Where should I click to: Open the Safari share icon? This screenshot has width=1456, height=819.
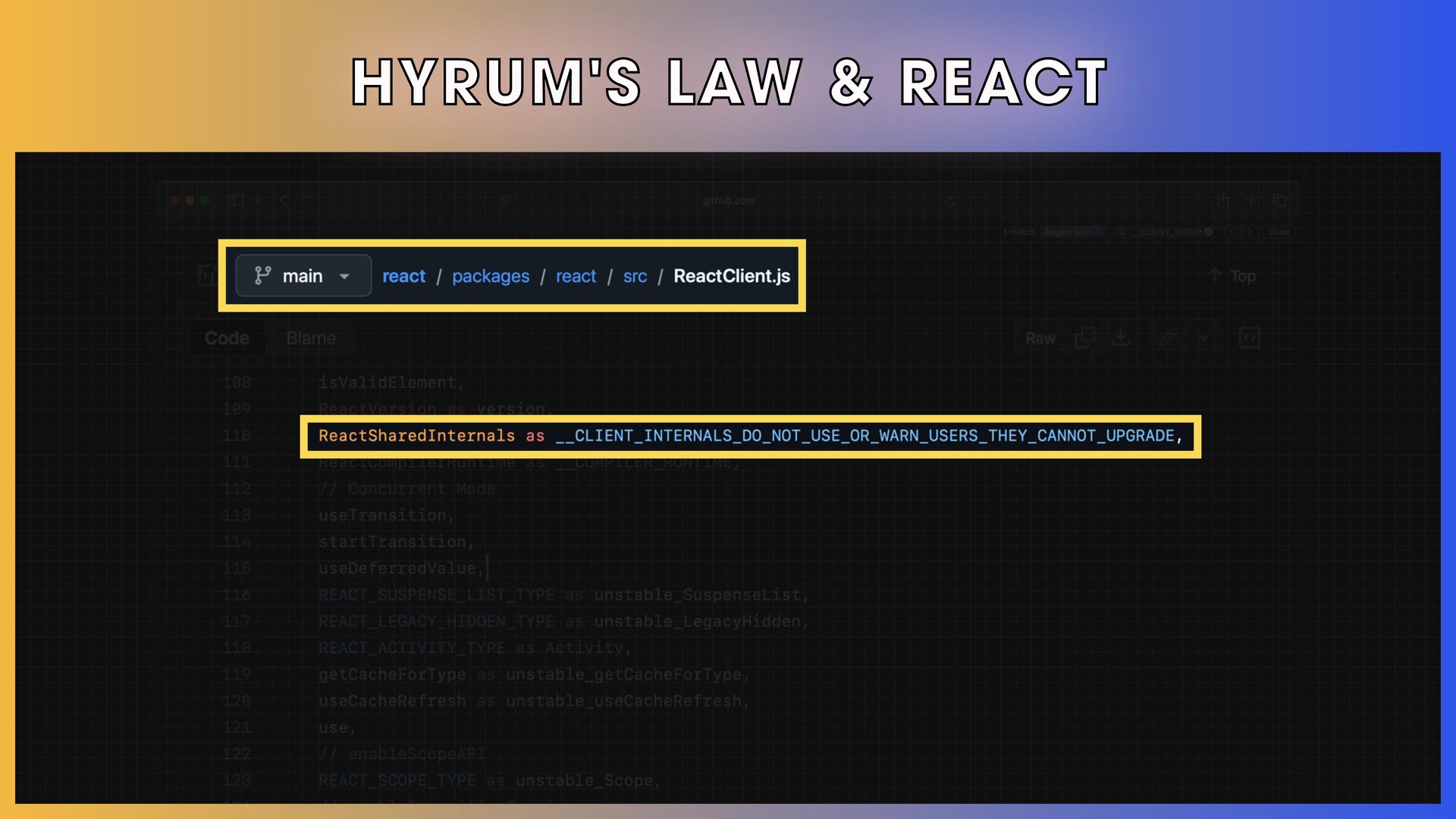(1222, 200)
